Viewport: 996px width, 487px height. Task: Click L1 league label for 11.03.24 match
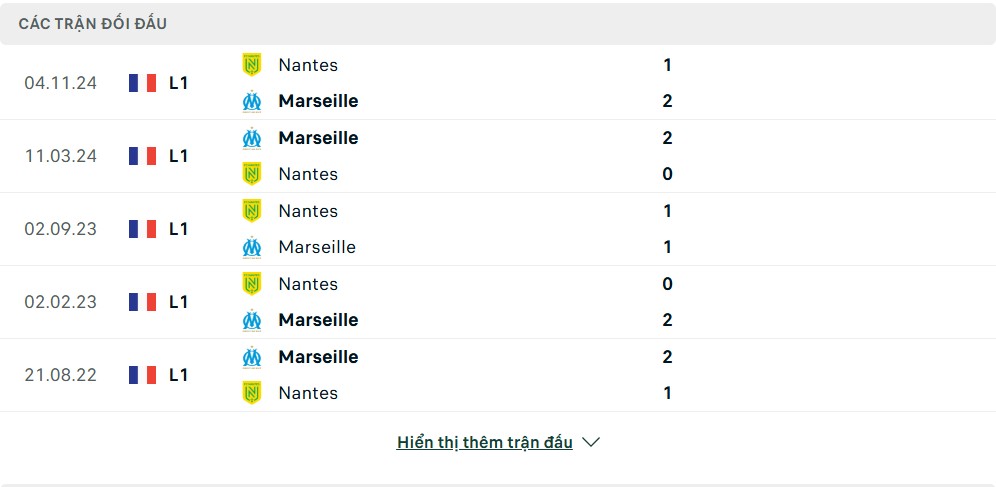178,156
